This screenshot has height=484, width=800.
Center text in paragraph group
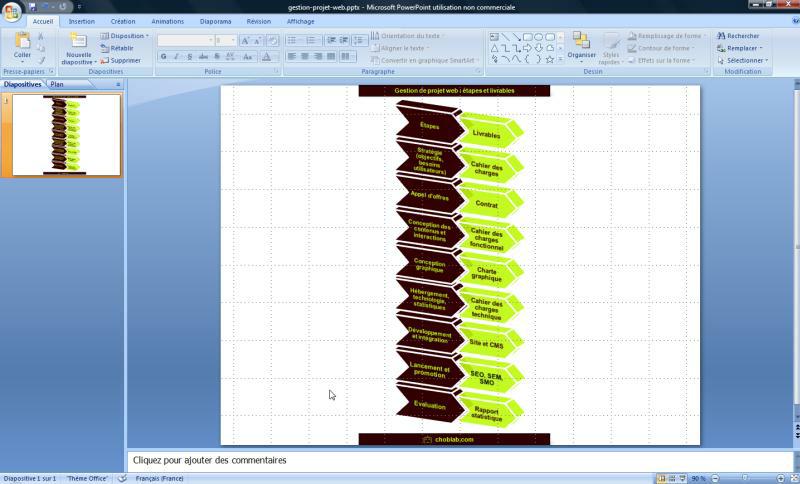pos(305,56)
